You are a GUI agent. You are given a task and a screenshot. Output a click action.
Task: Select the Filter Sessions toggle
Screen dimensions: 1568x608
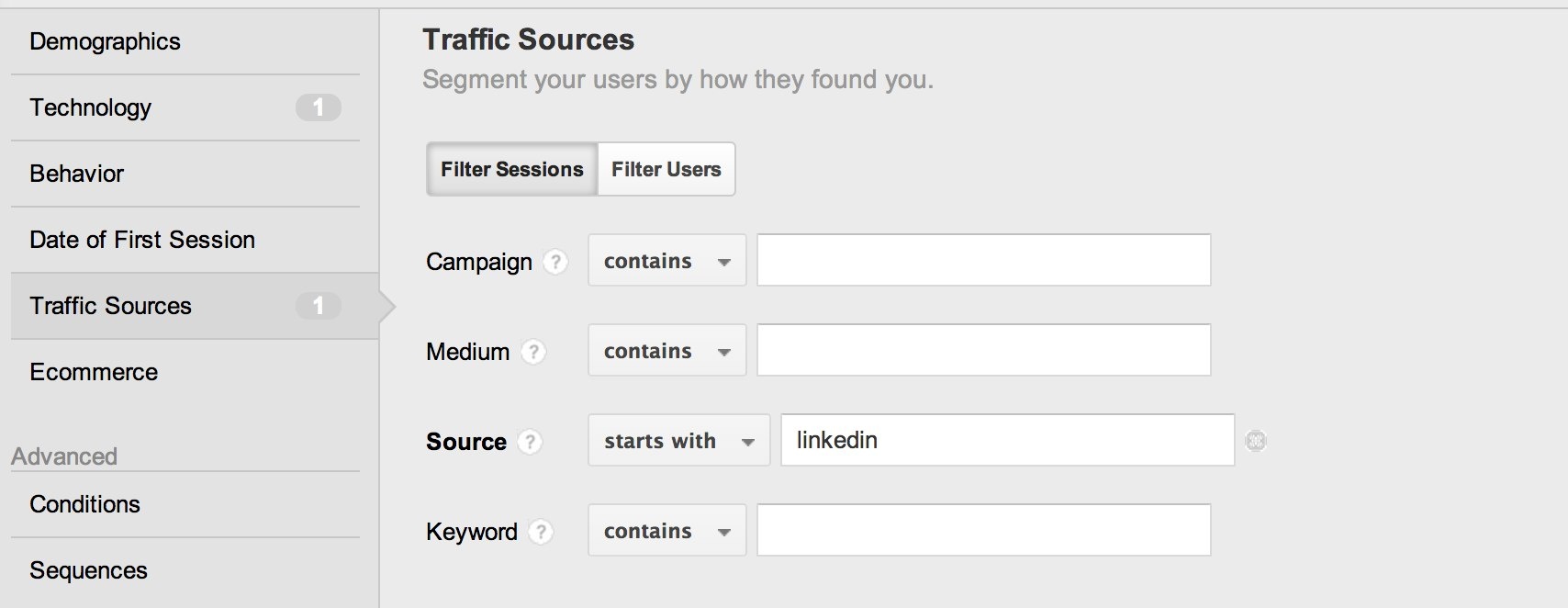[x=512, y=169]
